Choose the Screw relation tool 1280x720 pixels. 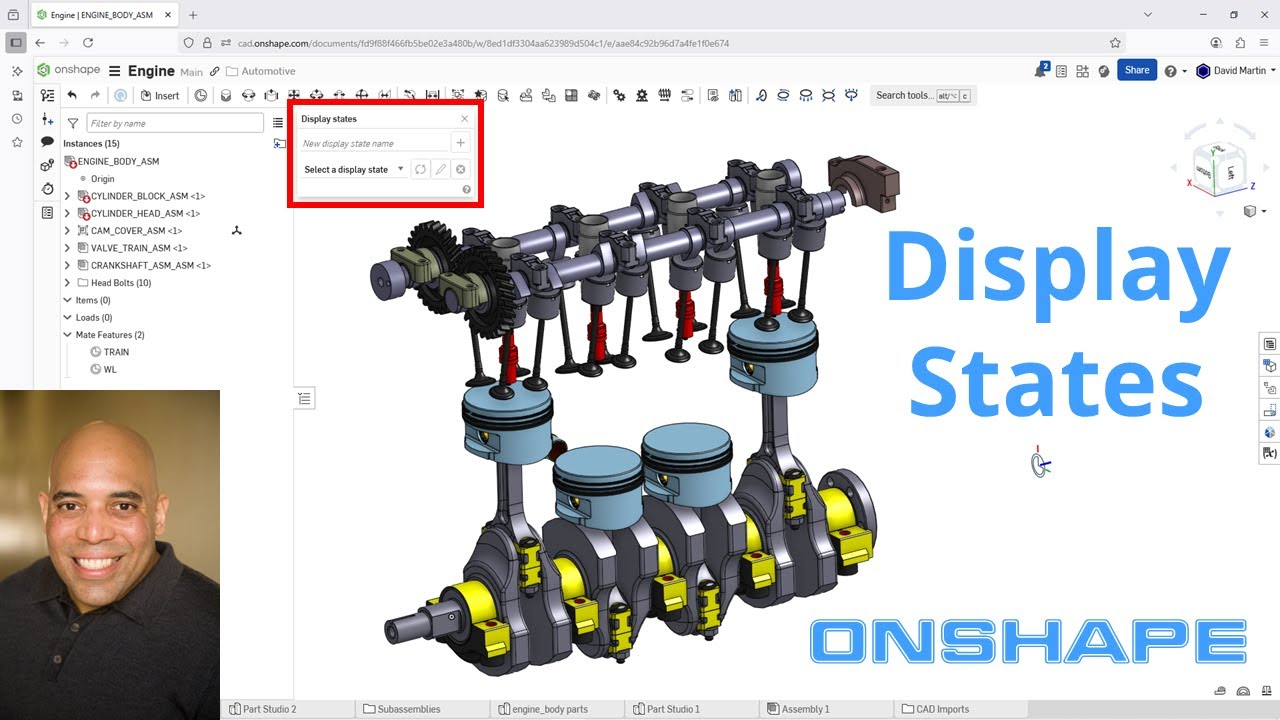(x=664, y=95)
